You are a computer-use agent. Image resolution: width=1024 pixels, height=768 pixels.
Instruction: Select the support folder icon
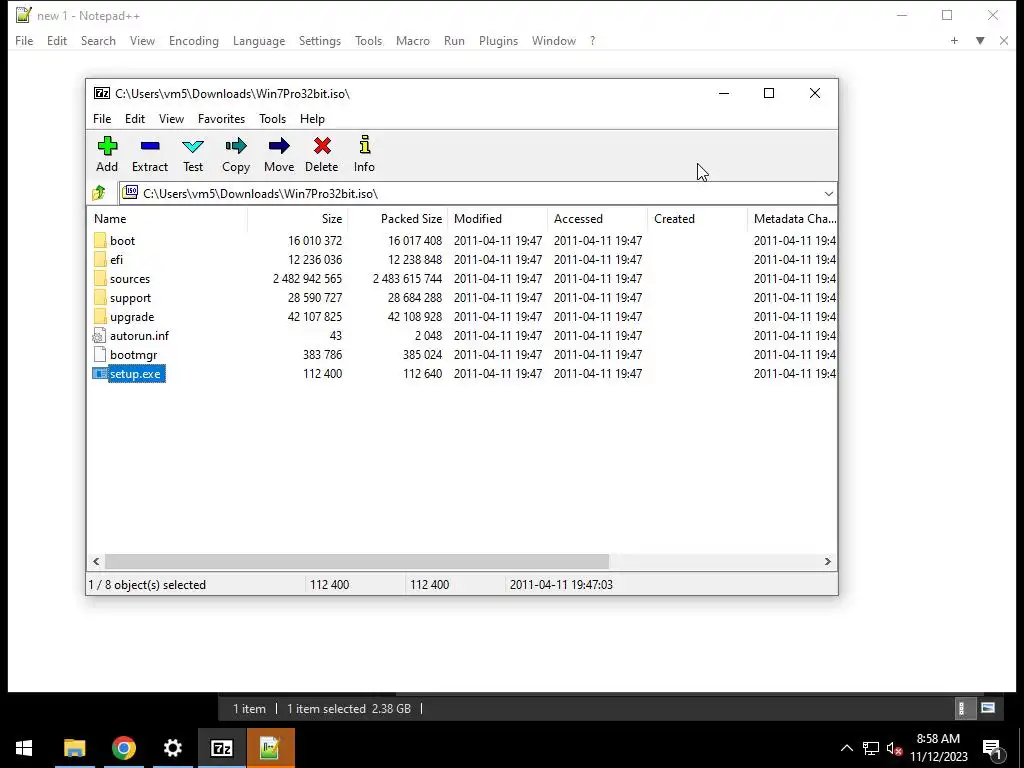[x=99, y=297]
